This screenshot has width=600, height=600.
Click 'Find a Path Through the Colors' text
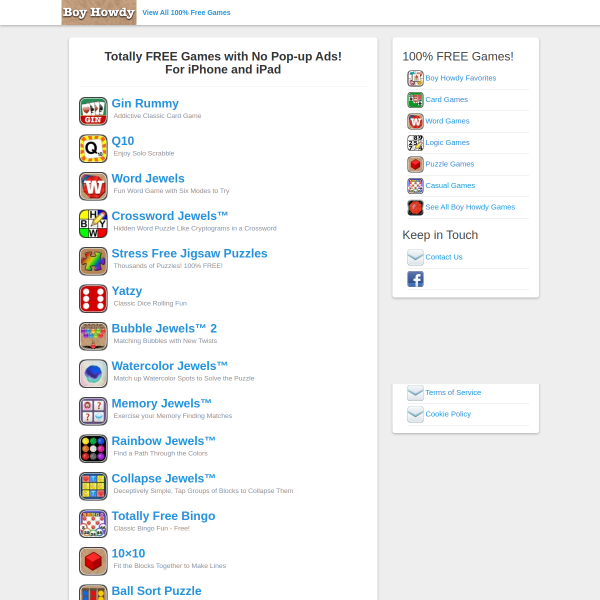click(x=160, y=453)
